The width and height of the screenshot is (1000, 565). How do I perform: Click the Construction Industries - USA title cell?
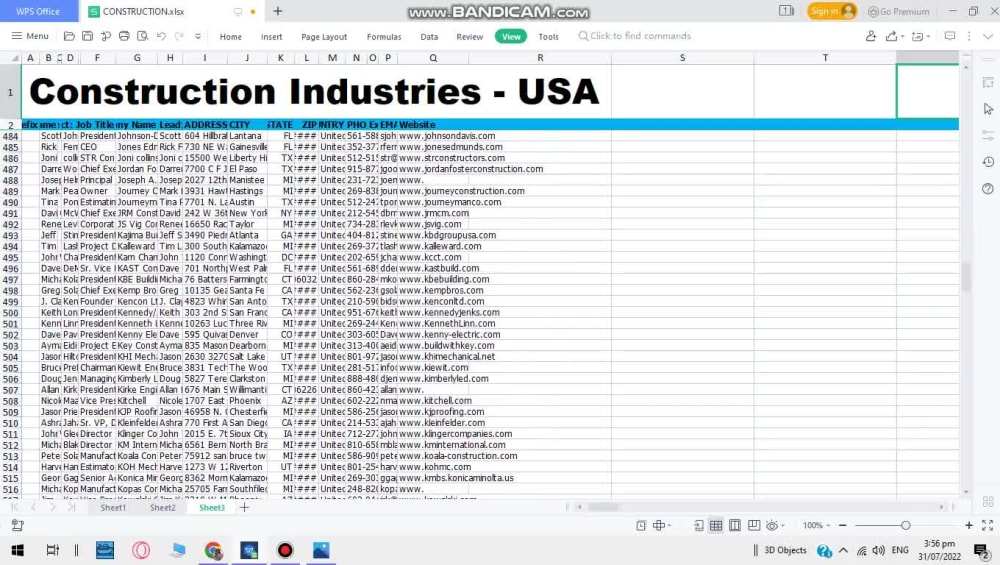[x=316, y=92]
